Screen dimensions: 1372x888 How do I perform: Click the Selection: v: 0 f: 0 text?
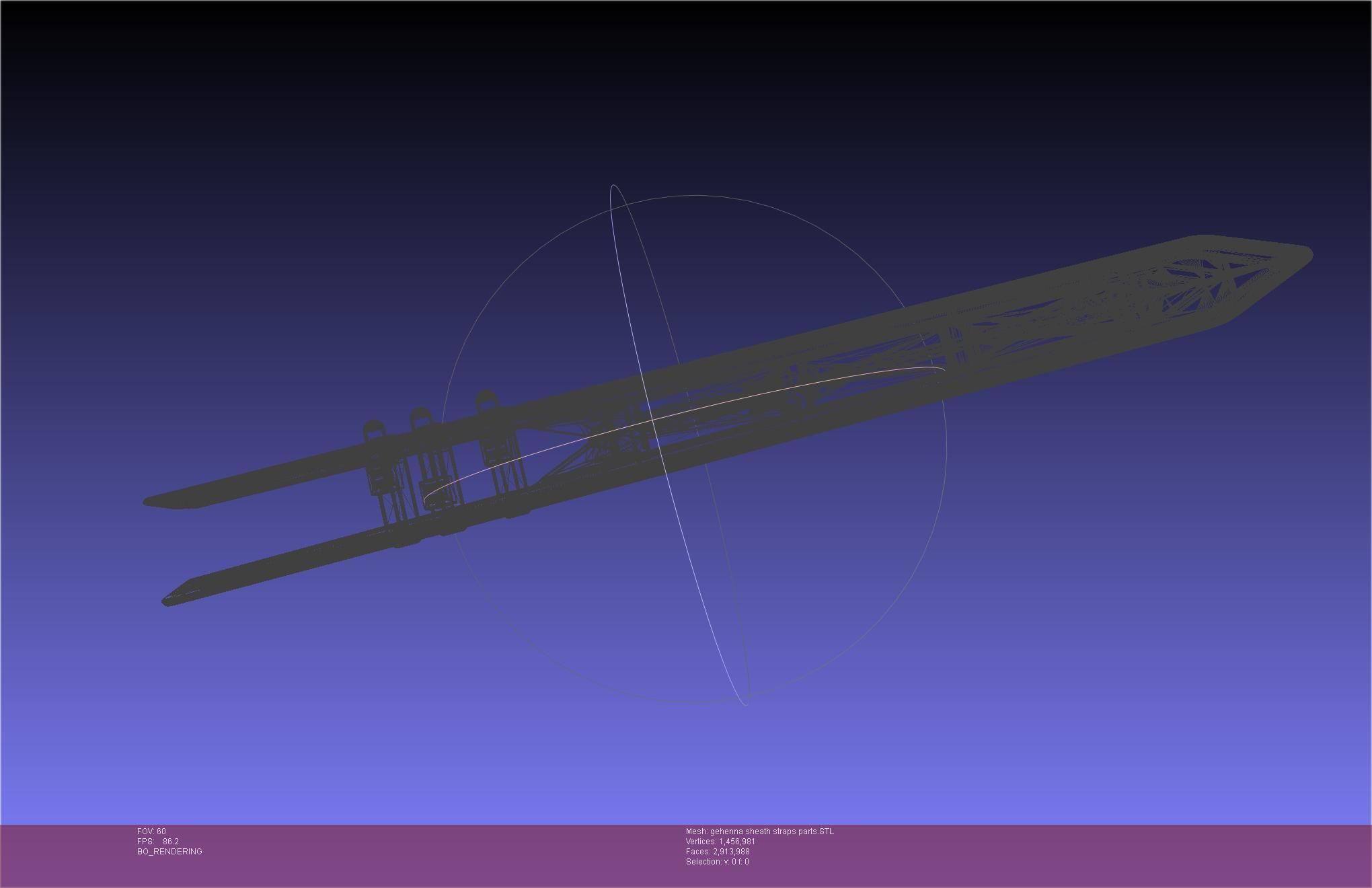click(717, 862)
